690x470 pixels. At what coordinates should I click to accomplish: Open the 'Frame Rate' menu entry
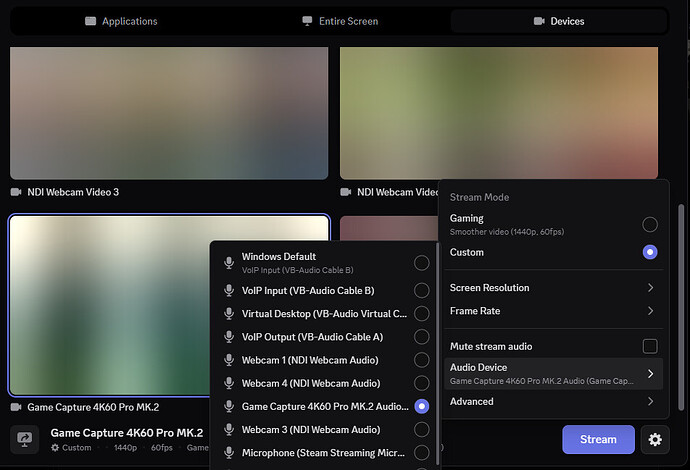coord(554,311)
